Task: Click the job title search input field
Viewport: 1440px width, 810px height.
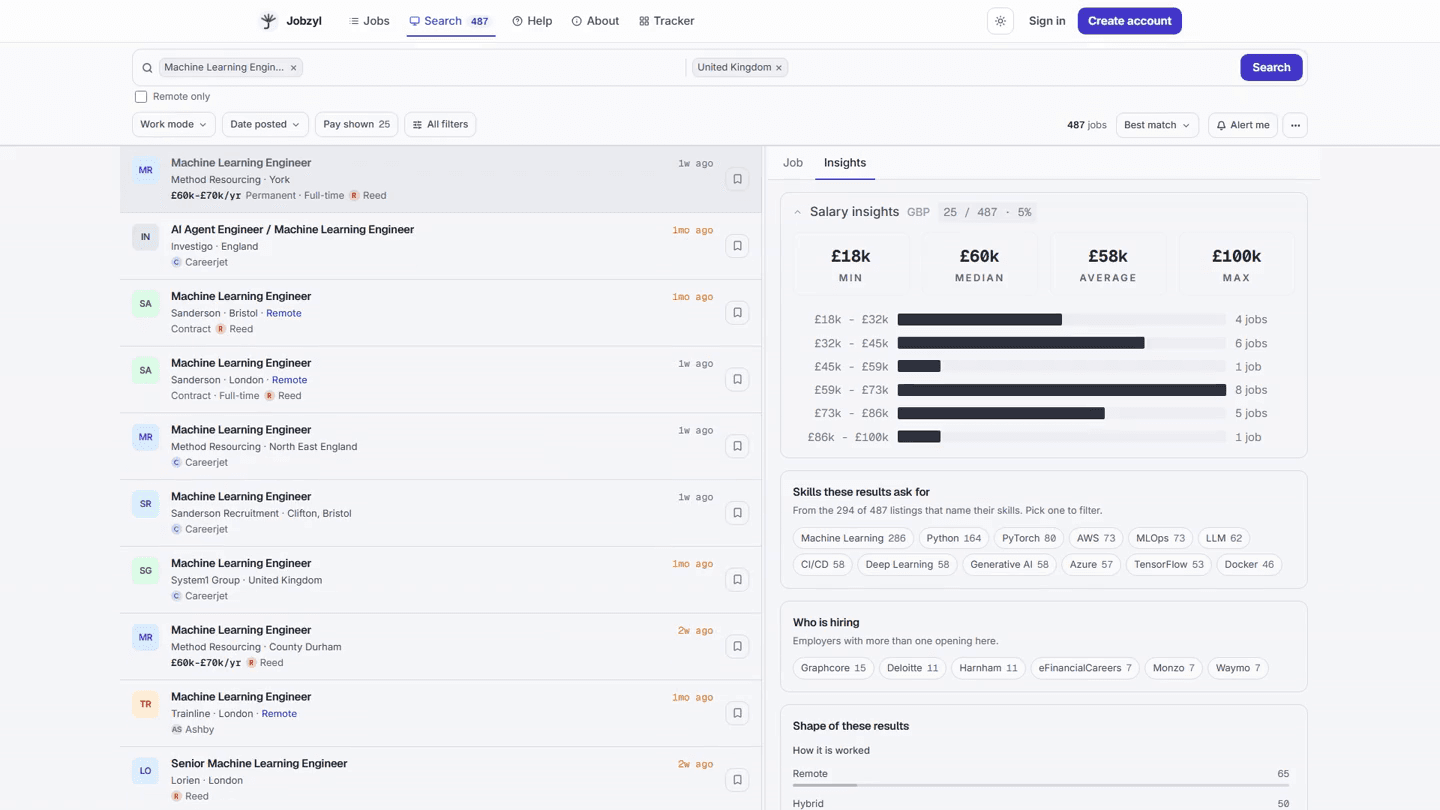Action: point(494,68)
